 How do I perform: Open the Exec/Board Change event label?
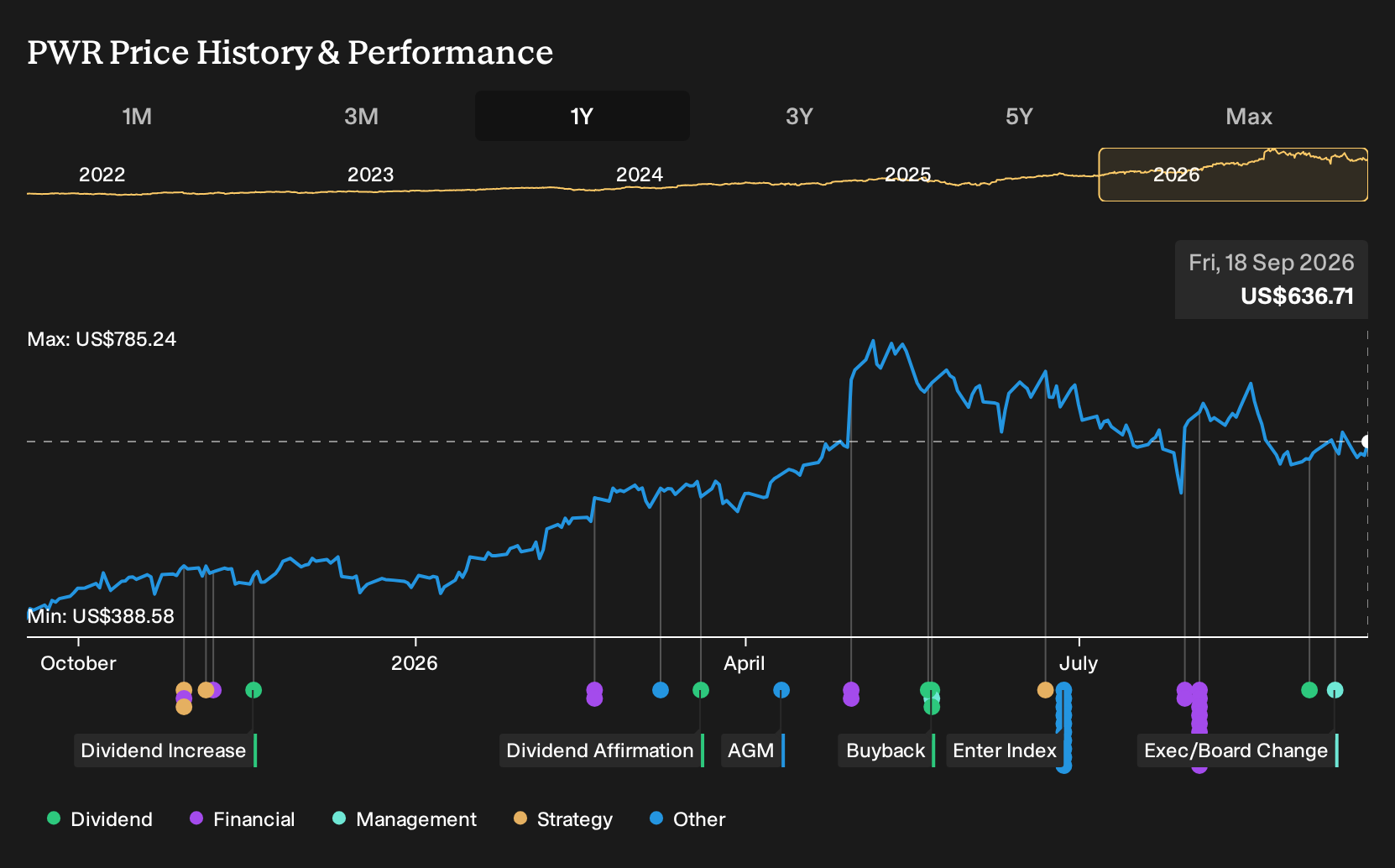[1237, 750]
